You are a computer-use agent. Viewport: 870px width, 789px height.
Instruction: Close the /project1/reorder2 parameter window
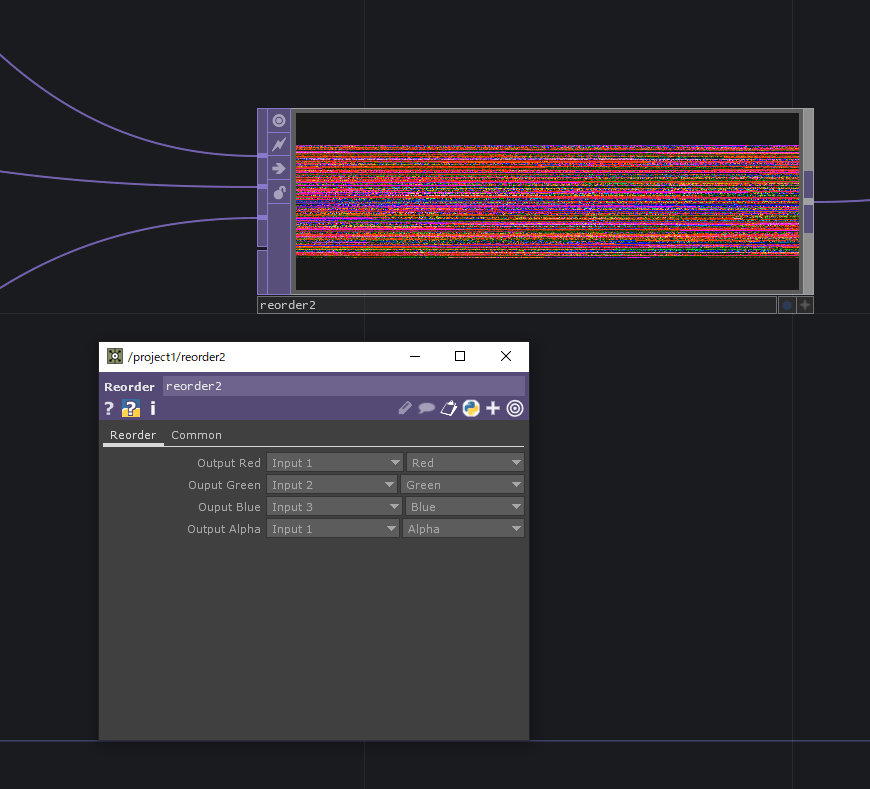[506, 356]
